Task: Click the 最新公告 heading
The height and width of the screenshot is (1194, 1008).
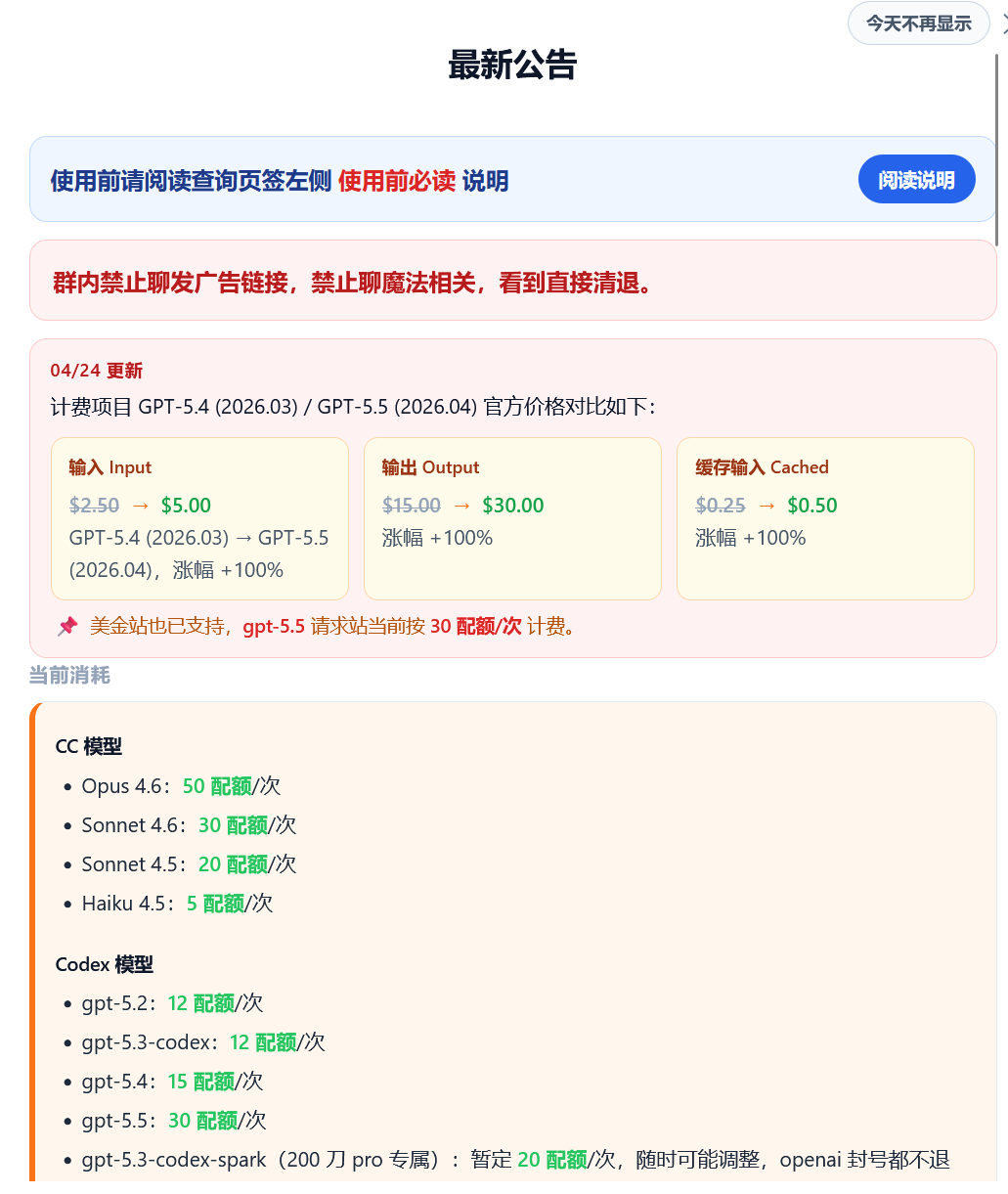Action: (x=512, y=66)
